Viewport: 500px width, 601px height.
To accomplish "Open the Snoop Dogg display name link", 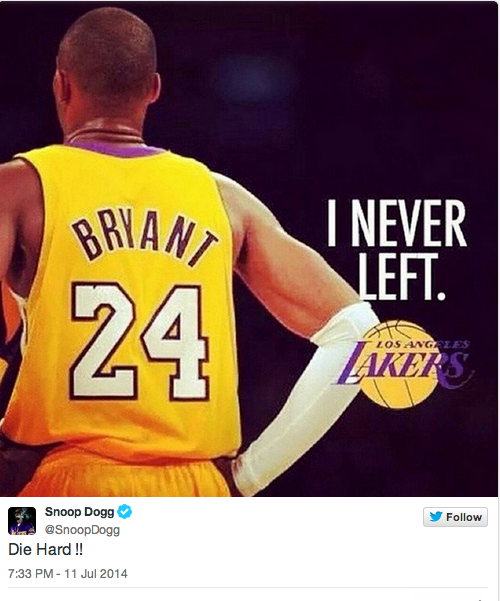I will pyautogui.click(x=79, y=512).
